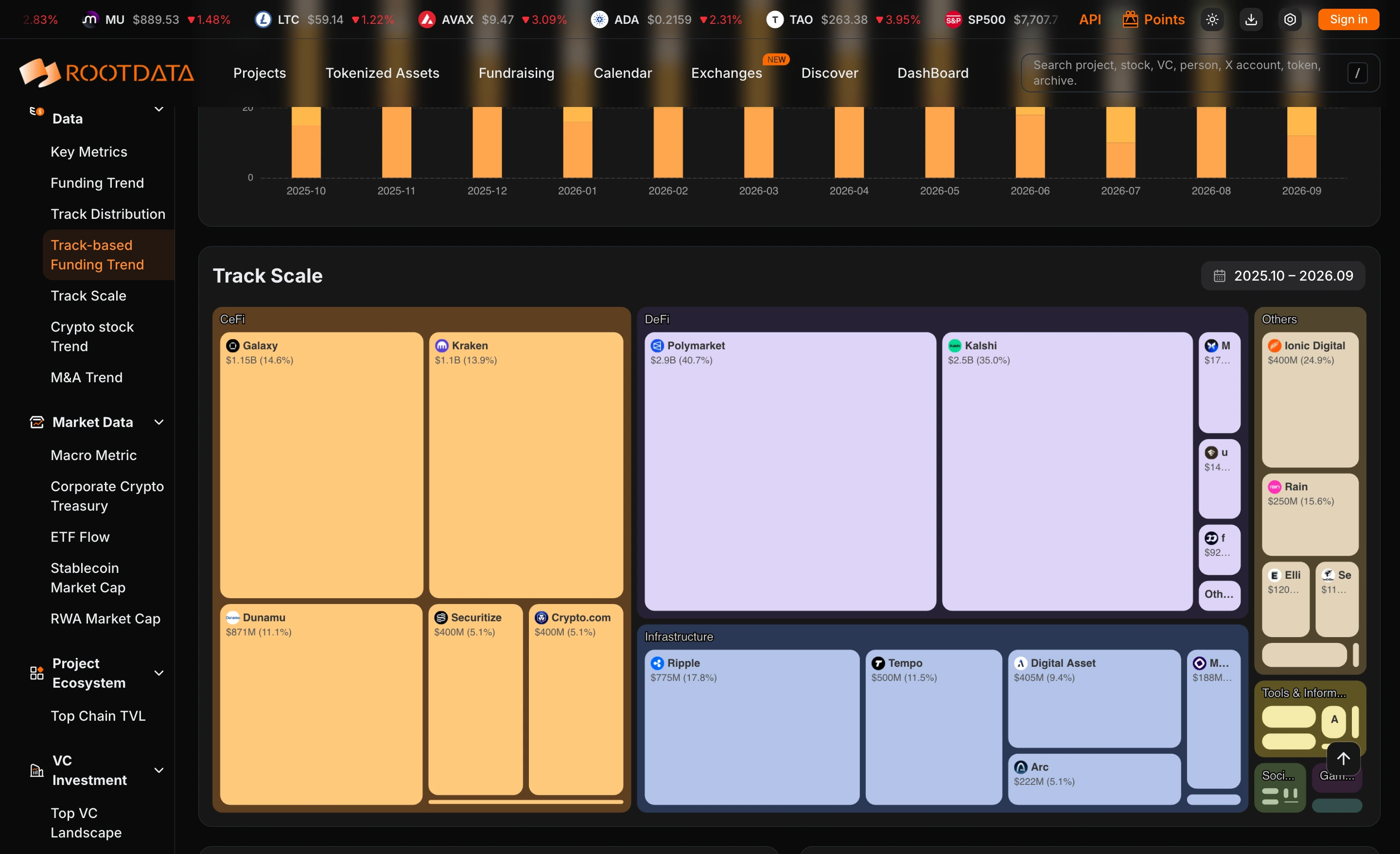Click the 2026-07 bar in chart

1120,142
